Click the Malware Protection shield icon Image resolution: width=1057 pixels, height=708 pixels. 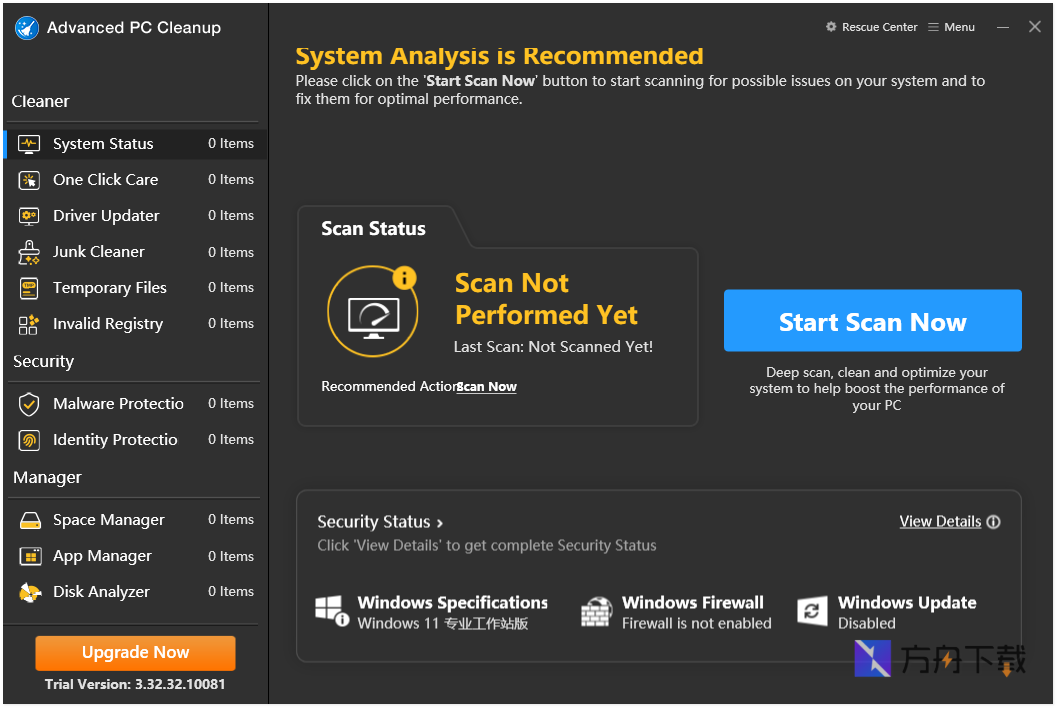[x=29, y=404]
